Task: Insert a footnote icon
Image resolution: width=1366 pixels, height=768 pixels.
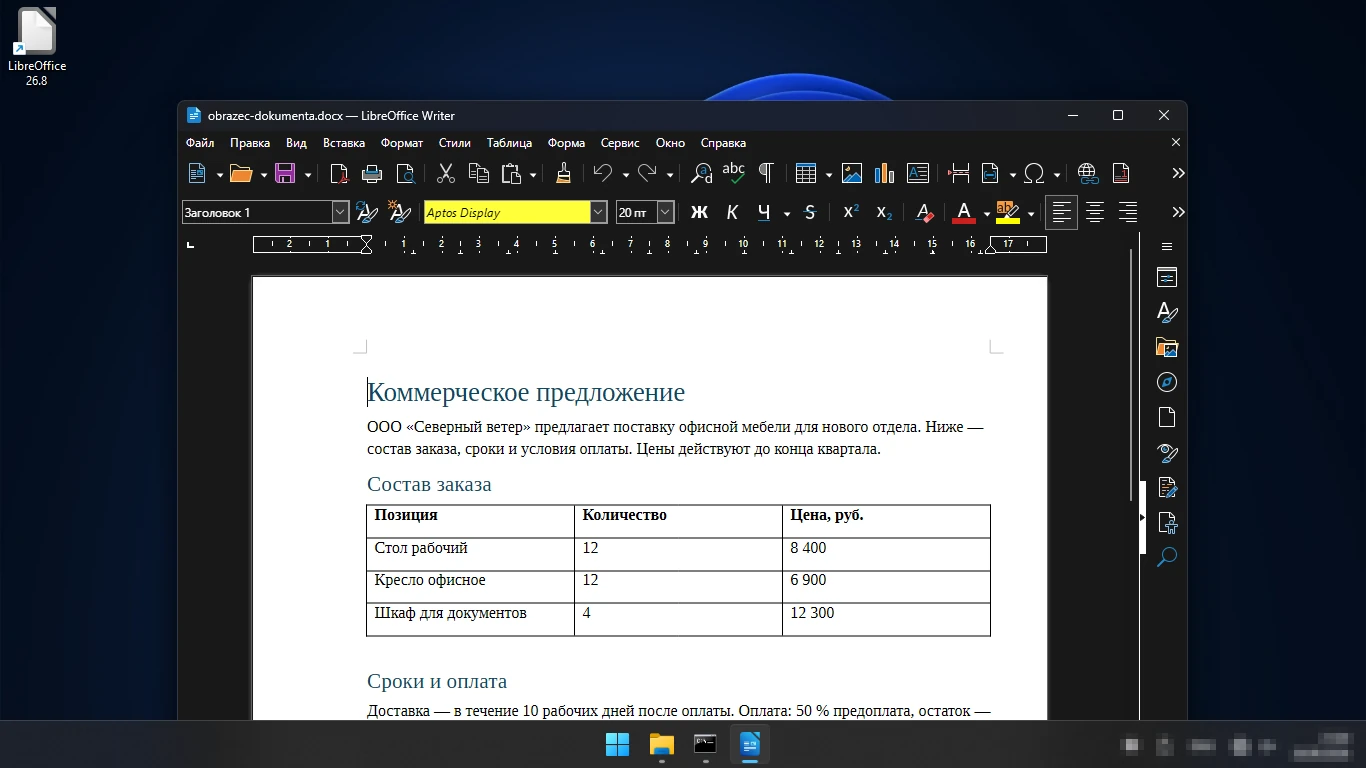Action: point(1121,174)
